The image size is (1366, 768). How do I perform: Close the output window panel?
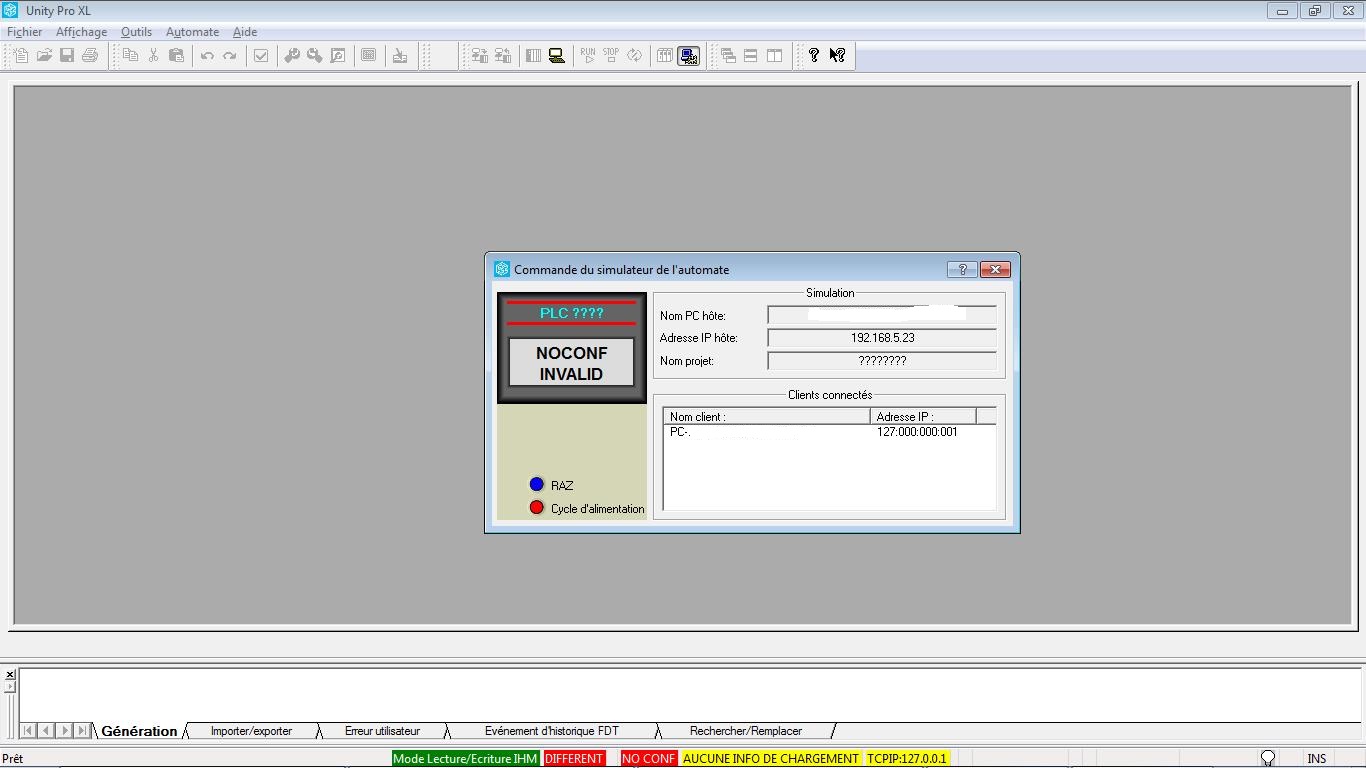point(10,675)
